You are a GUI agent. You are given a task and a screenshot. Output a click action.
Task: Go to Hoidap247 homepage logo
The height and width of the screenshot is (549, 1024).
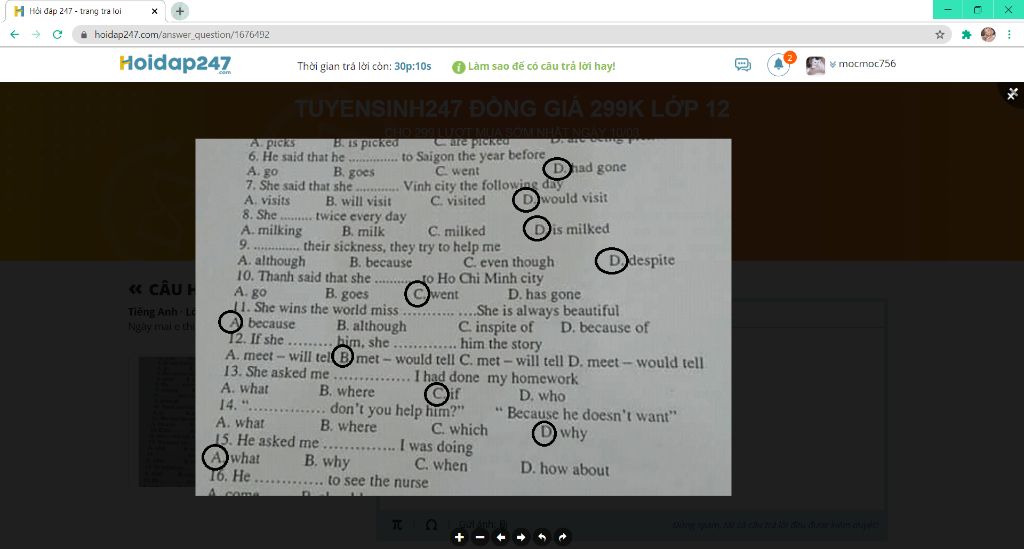pyautogui.click(x=175, y=63)
